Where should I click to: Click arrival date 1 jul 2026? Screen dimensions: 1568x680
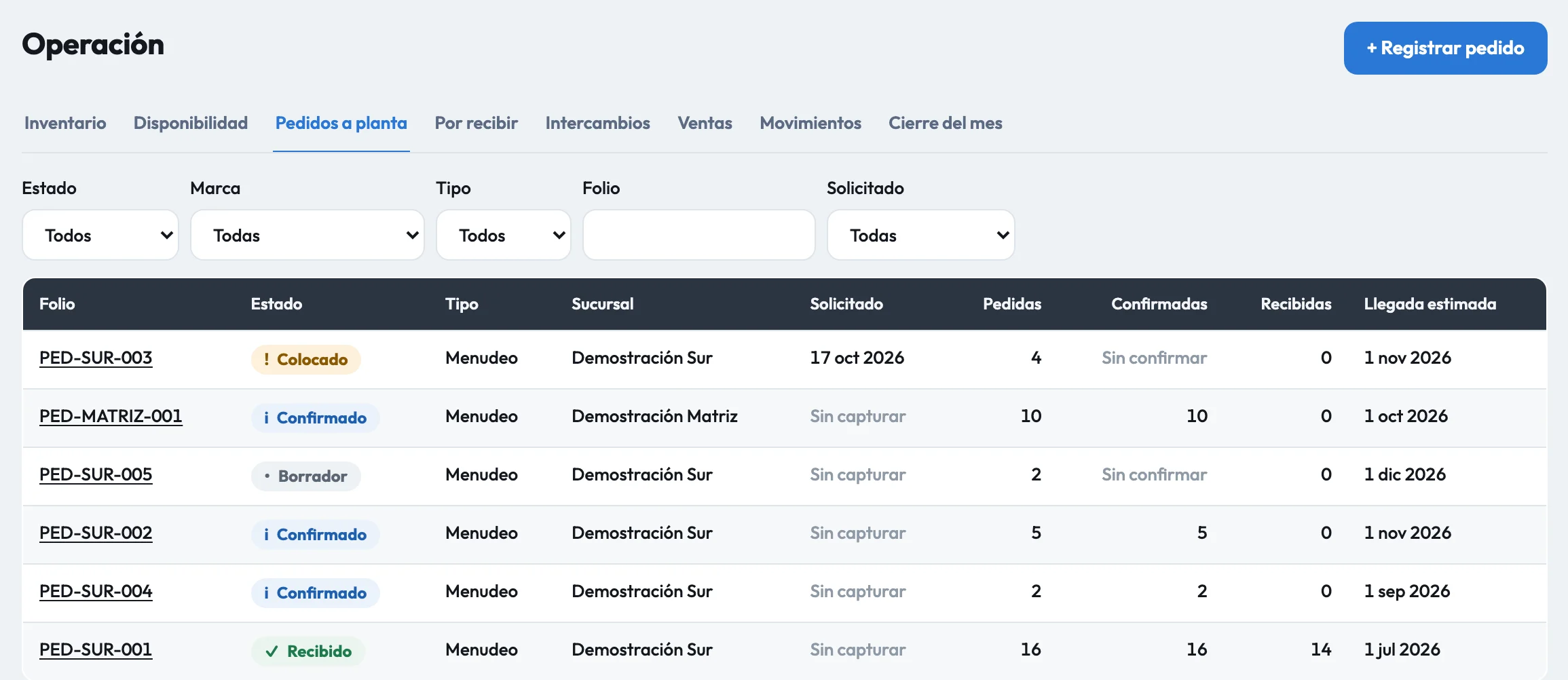pyautogui.click(x=1402, y=649)
